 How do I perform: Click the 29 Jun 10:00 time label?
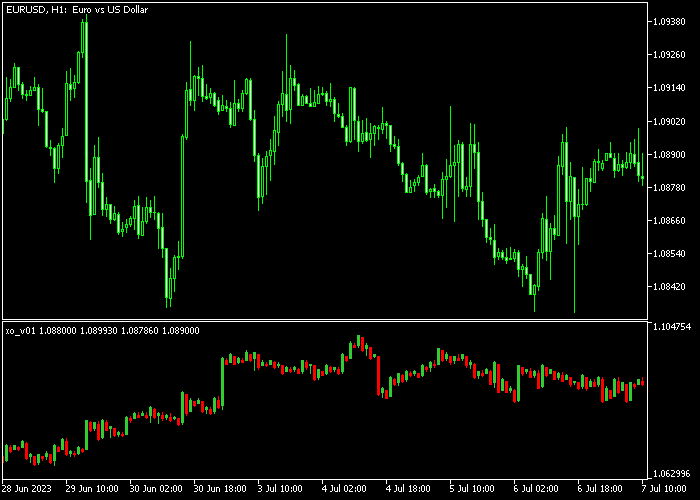click(x=92, y=488)
